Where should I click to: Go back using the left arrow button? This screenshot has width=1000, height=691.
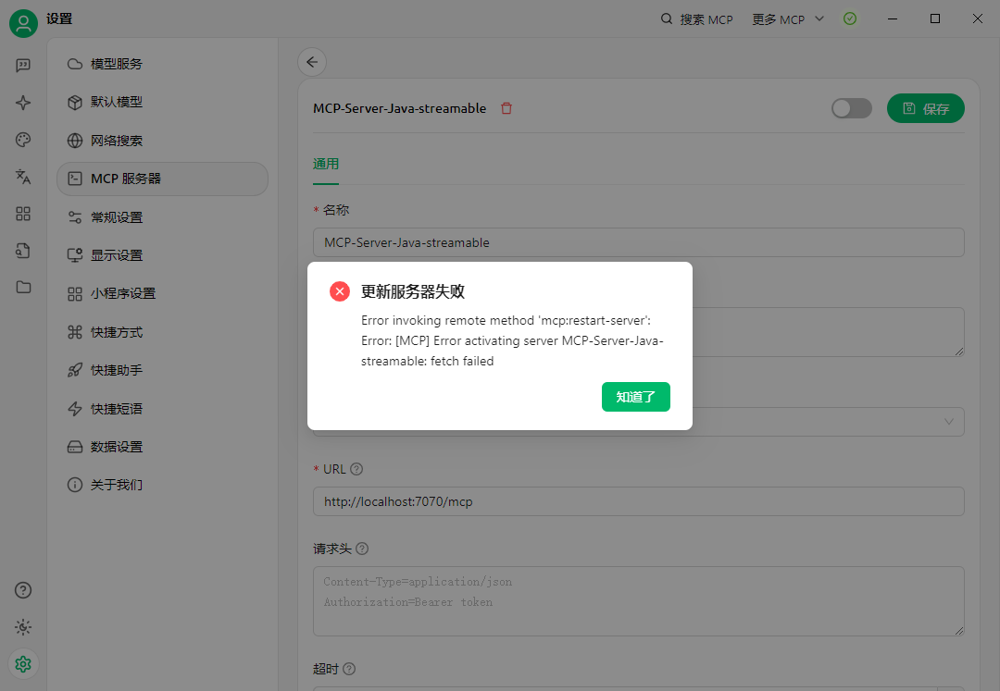[312, 62]
